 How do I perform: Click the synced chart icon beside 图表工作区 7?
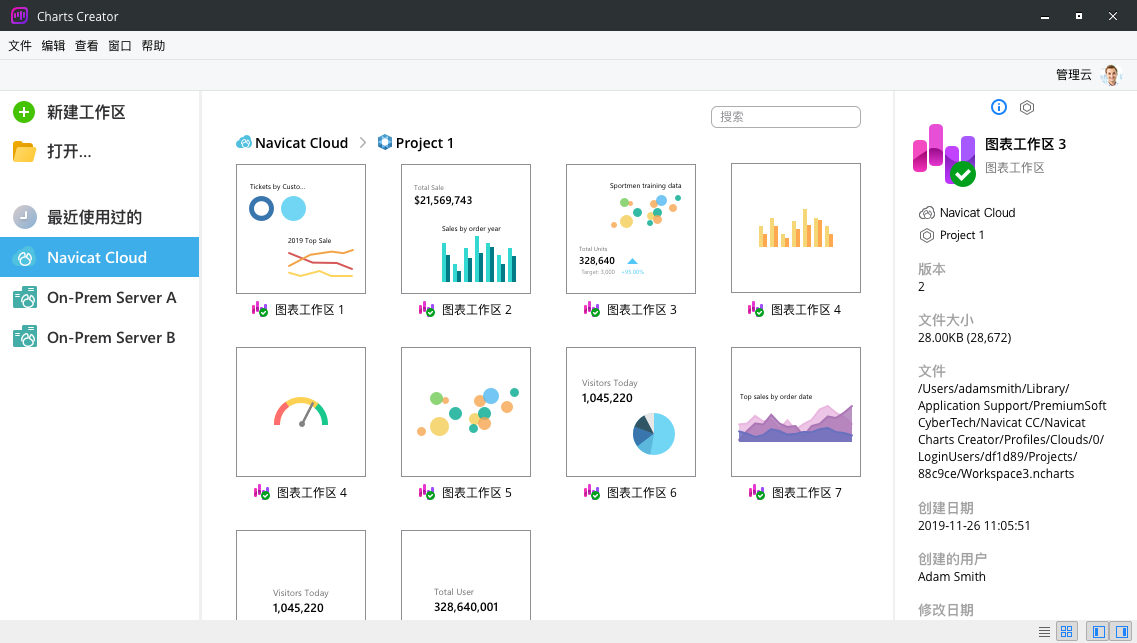pos(756,492)
